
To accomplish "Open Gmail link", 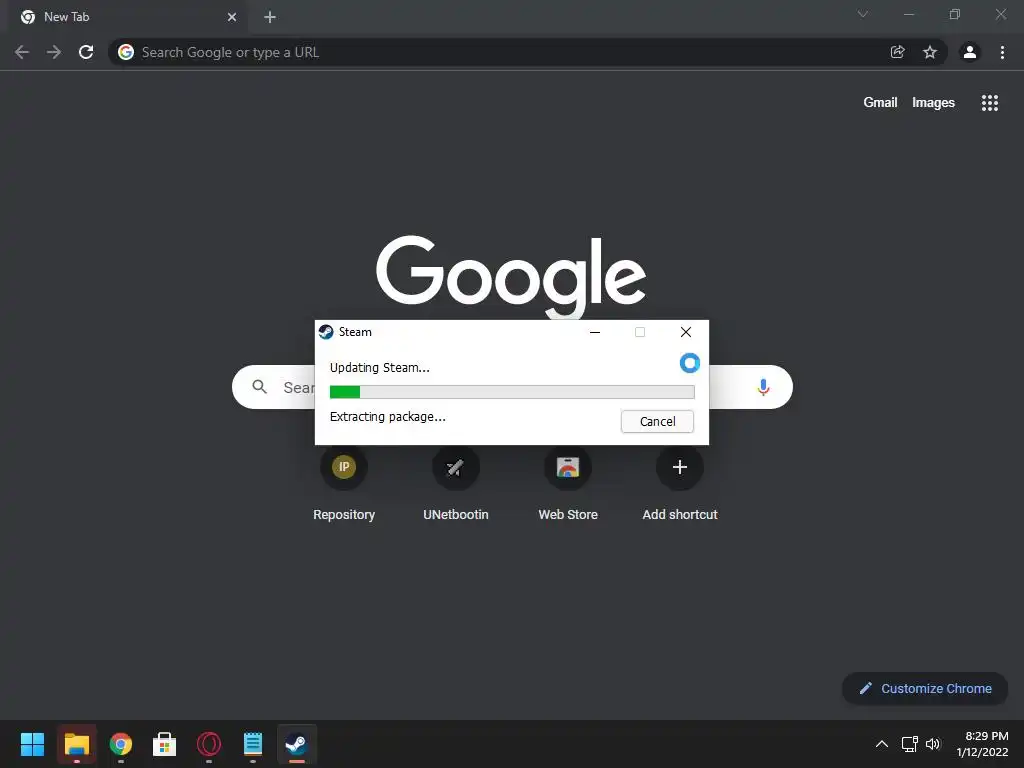I will point(880,103).
